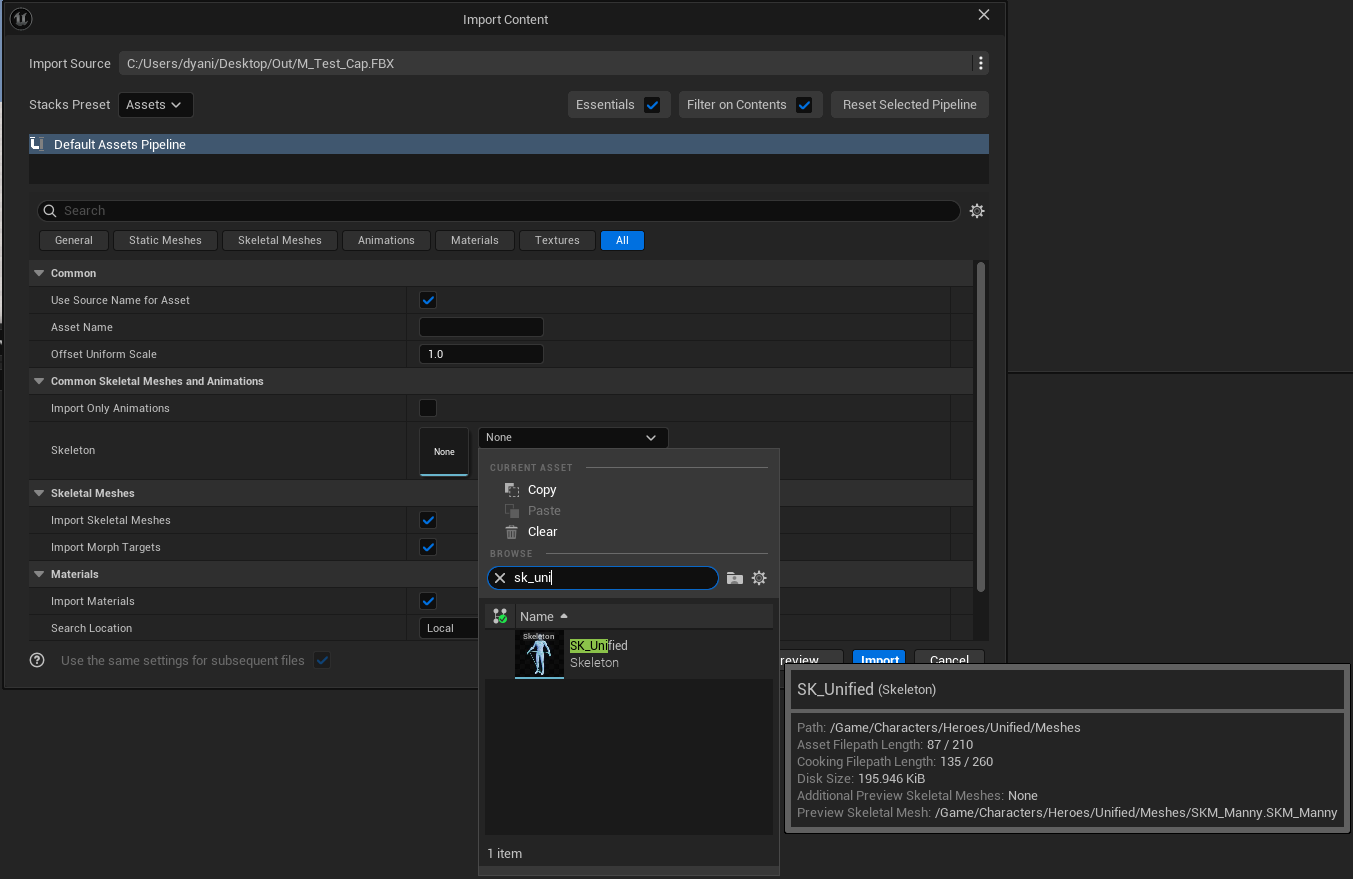Click the help question mark icon
Screen dimensions: 1353x879
tap(37, 660)
